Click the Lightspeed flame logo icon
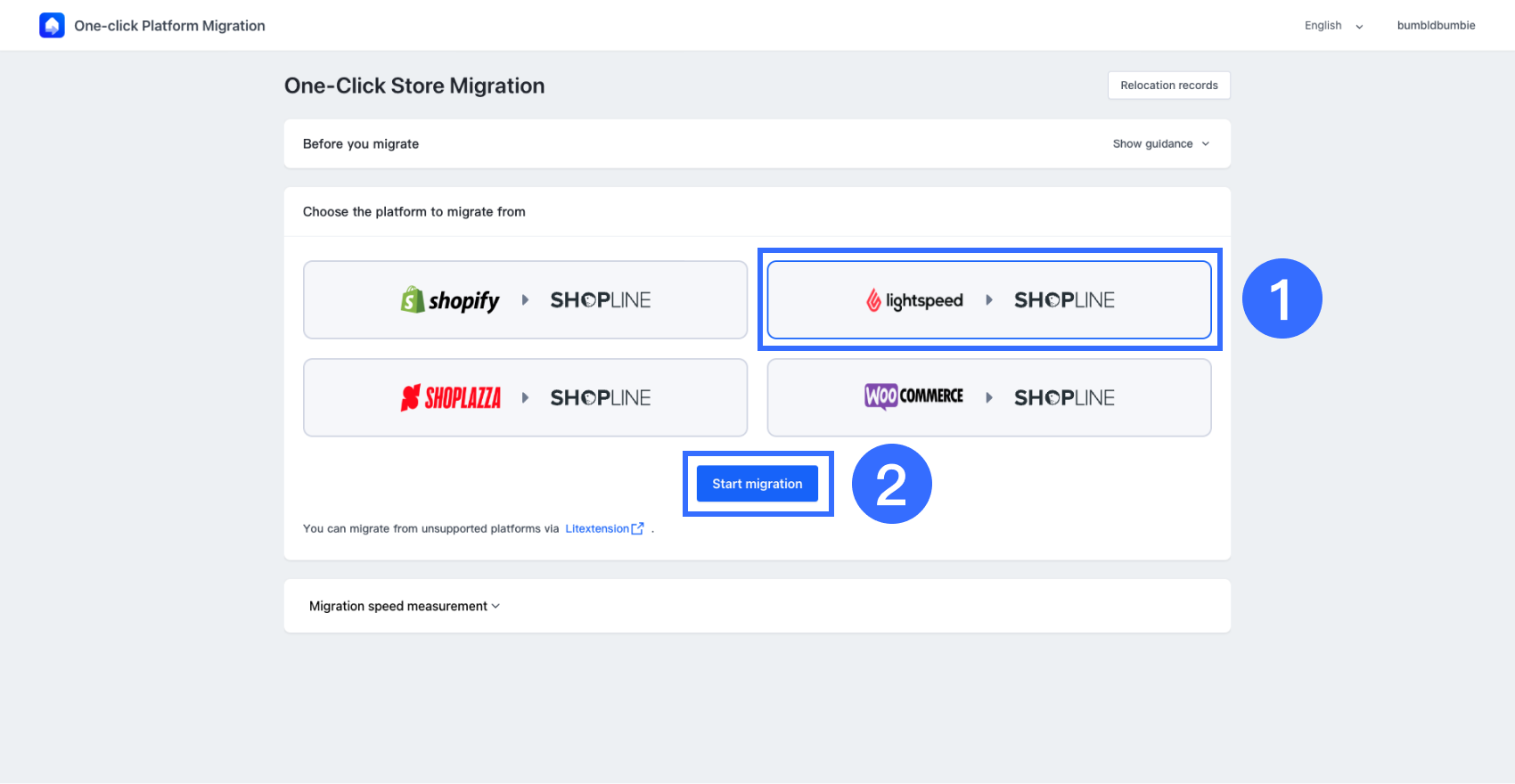The height and width of the screenshot is (784, 1515). click(873, 300)
